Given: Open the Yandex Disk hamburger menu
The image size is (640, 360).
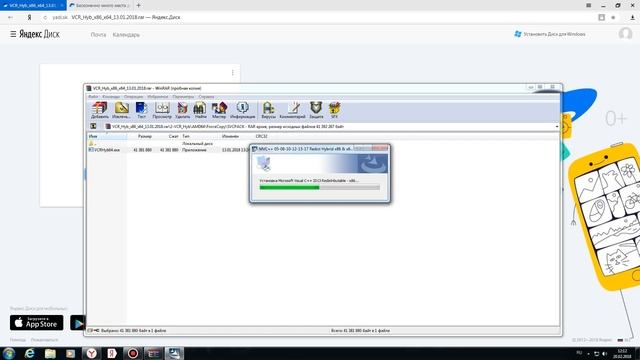Looking at the screenshot, I should pyautogui.click(x=13, y=34).
